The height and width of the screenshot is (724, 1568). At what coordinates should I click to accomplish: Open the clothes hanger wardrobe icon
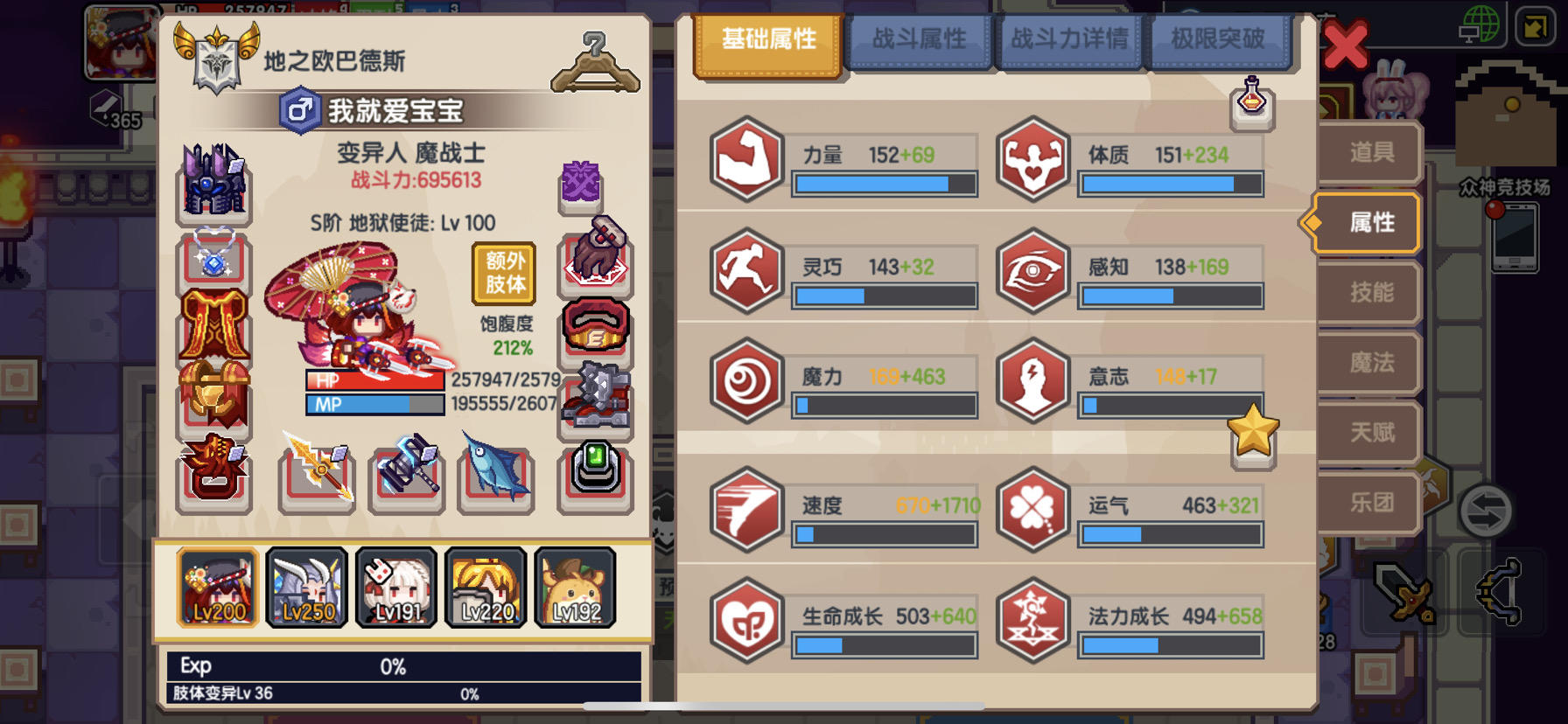click(595, 63)
